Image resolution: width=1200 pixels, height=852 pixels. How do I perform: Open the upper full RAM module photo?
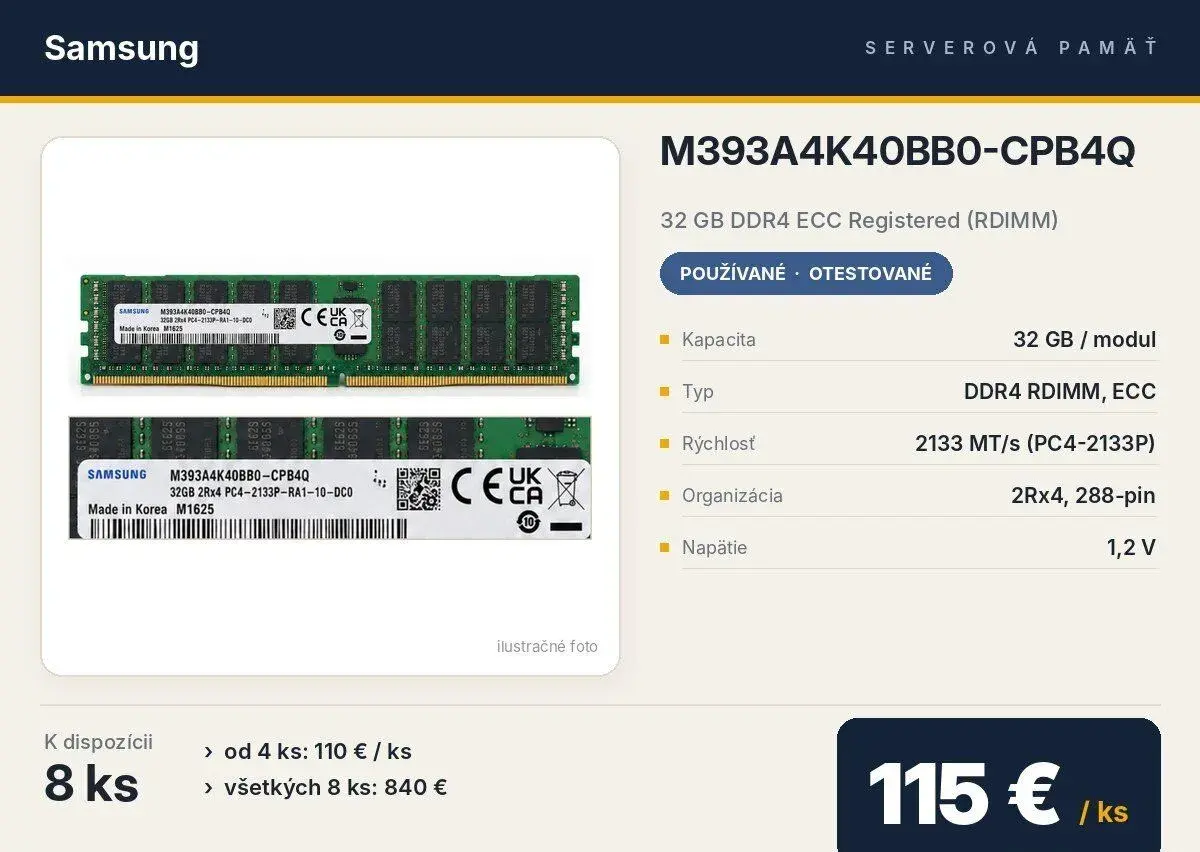[x=330, y=333]
